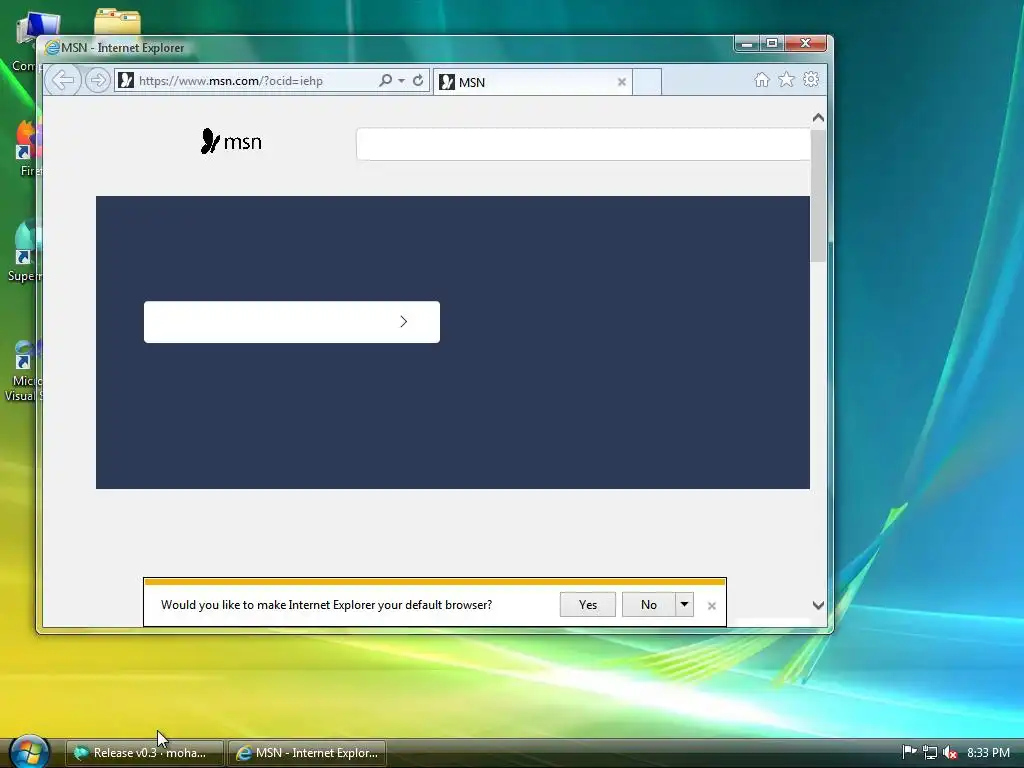Screen dimensions: 1024x768
Task: Click the search magnifier in the address bar
Action: (x=385, y=80)
